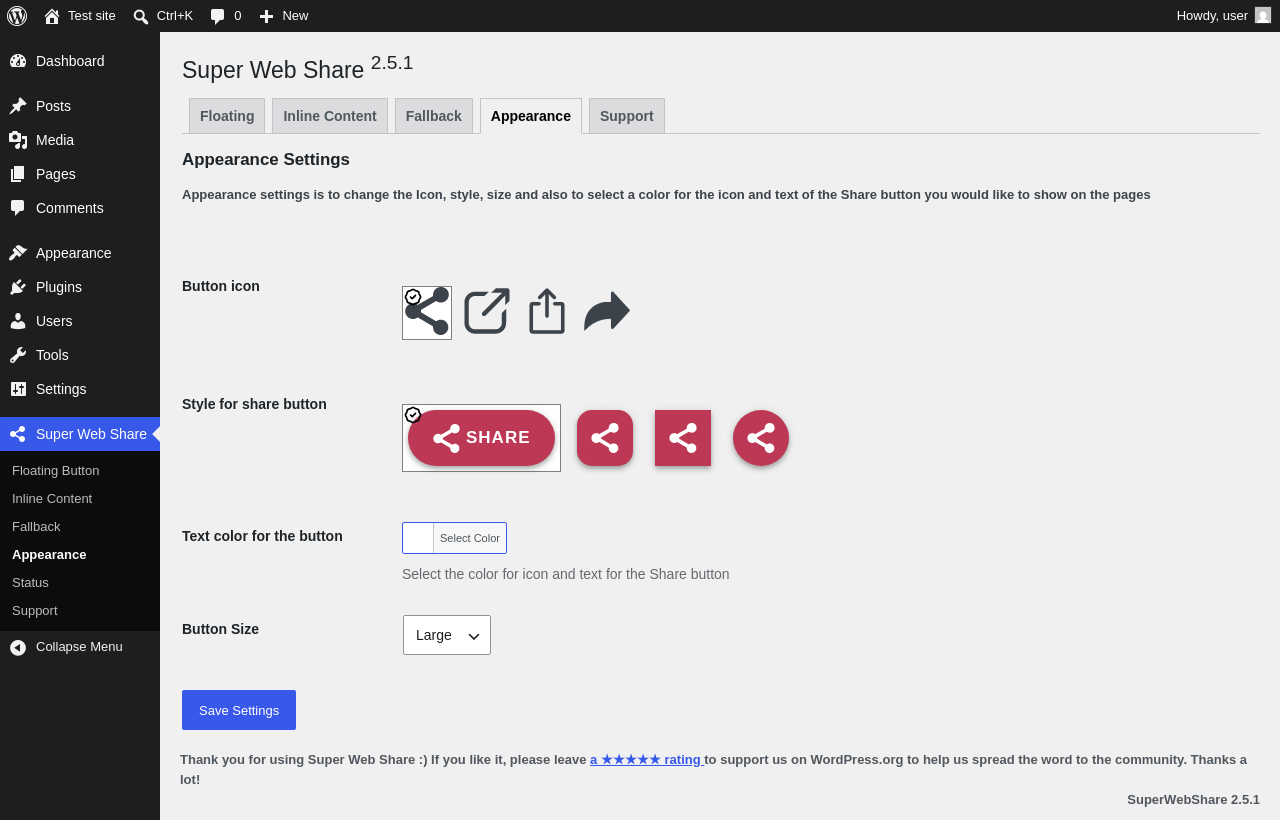Click the Collapse Menu label
Viewport: 1280px width, 820px height.
pyautogui.click(x=79, y=647)
